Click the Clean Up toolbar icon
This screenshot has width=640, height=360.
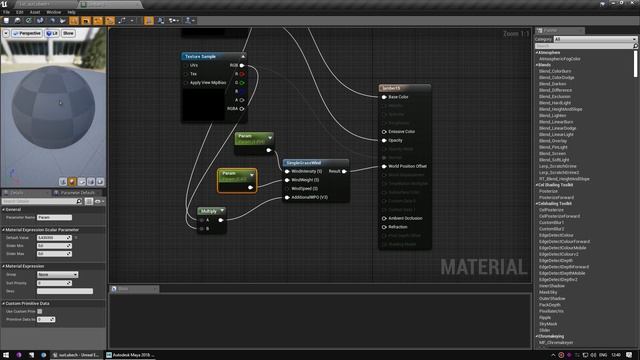click(62, 20)
